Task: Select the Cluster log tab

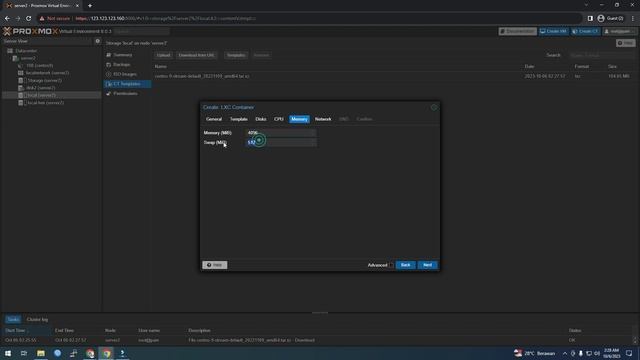Action: coord(37,320)
